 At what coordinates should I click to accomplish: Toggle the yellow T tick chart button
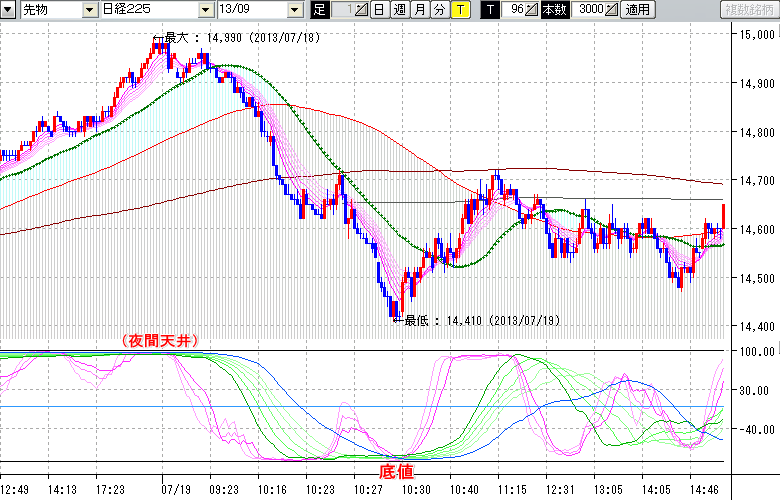[459, 10]
